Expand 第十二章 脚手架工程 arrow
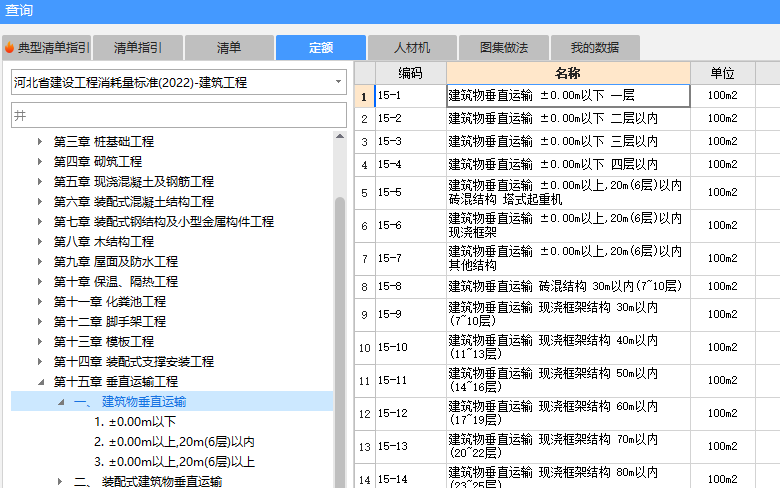Screen dimensions: 780x488 coord(40,321)
